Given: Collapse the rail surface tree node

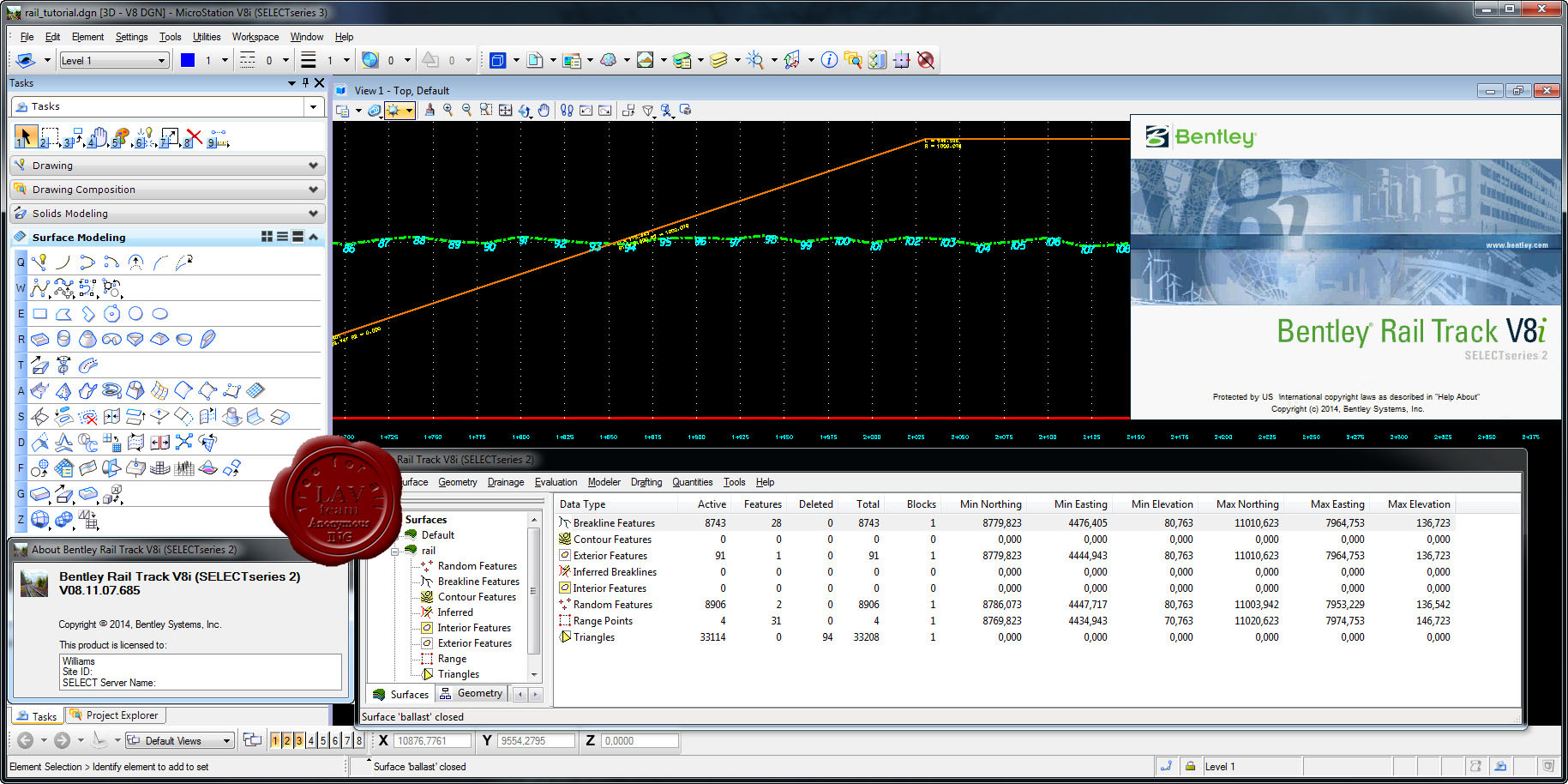Looking at the screenshot, I should [396, 551].
